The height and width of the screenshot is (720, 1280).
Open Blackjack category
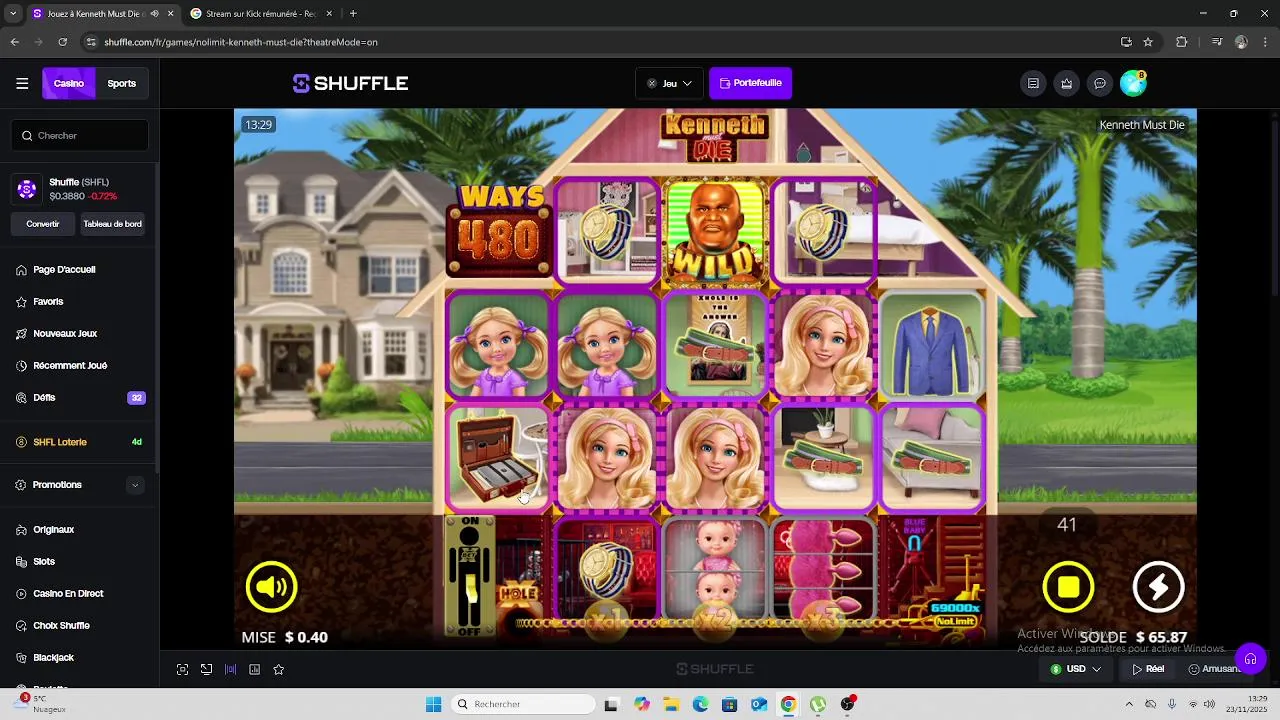click(53, 658)
